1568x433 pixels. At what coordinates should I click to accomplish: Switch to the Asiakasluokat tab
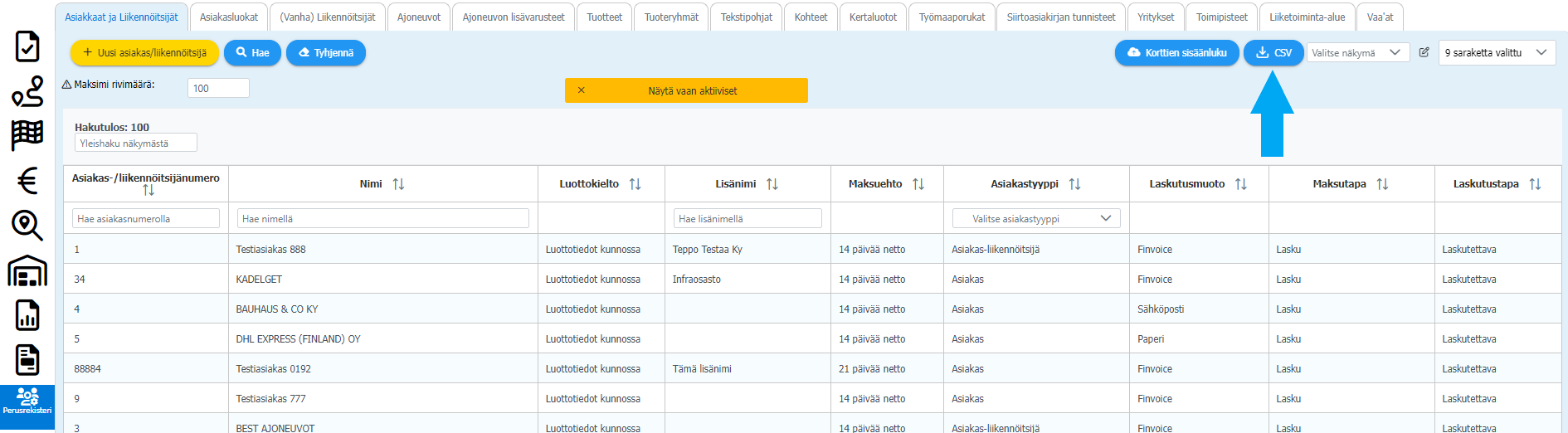[229, 17]
